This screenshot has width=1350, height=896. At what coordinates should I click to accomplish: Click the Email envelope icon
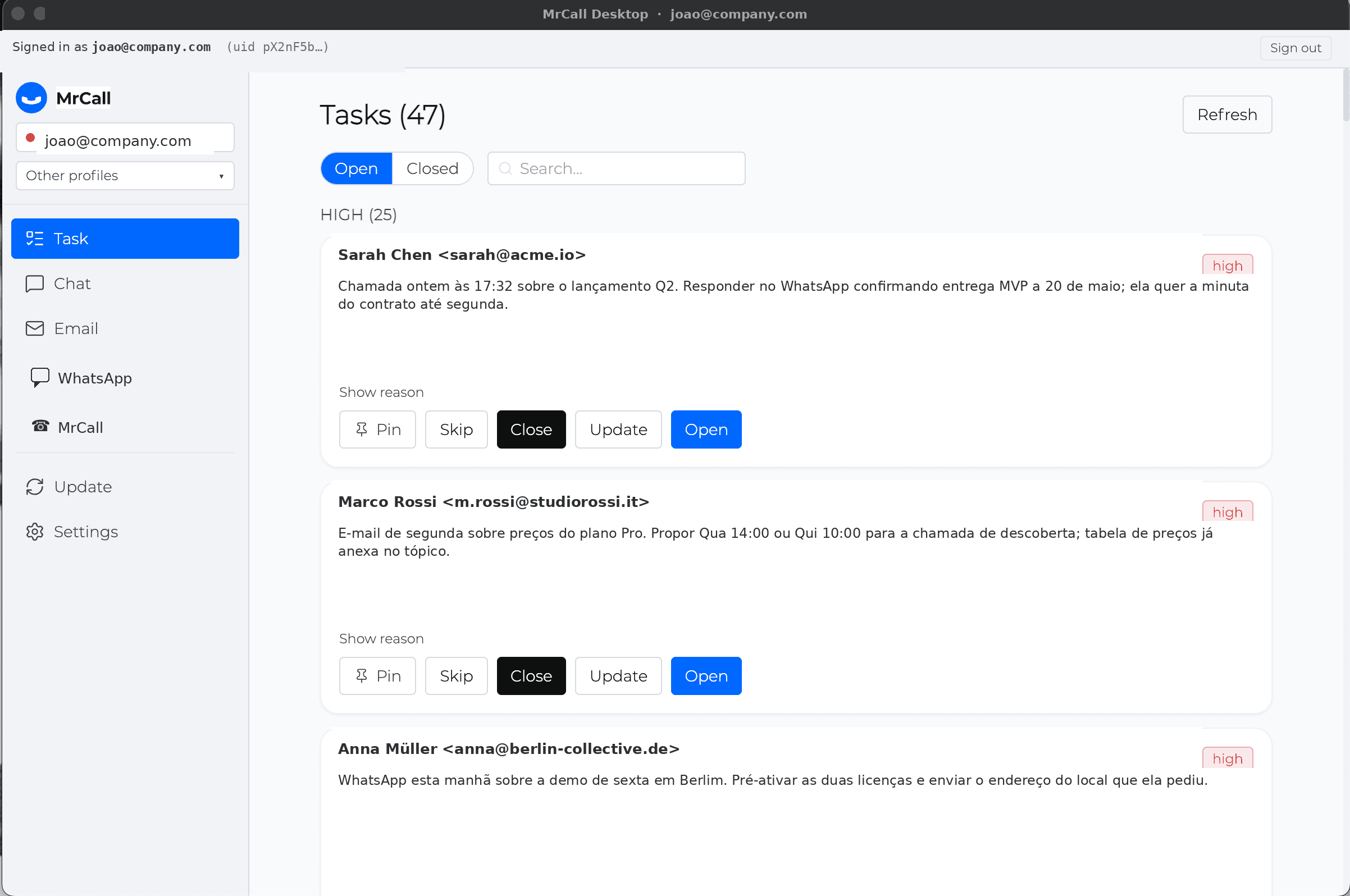point(35,328)
